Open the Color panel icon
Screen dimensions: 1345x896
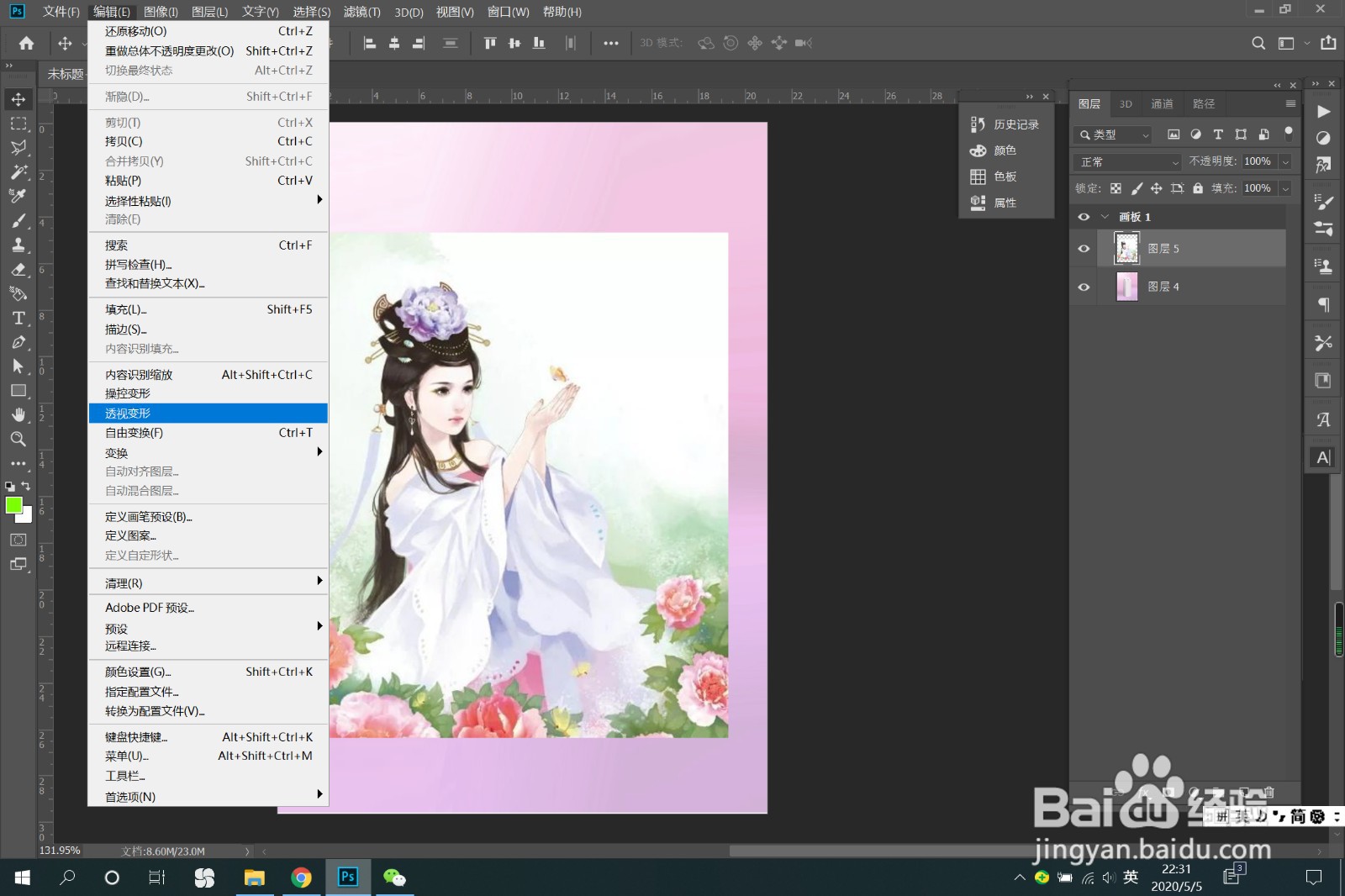pyautogui.click(x=978, y=150)
